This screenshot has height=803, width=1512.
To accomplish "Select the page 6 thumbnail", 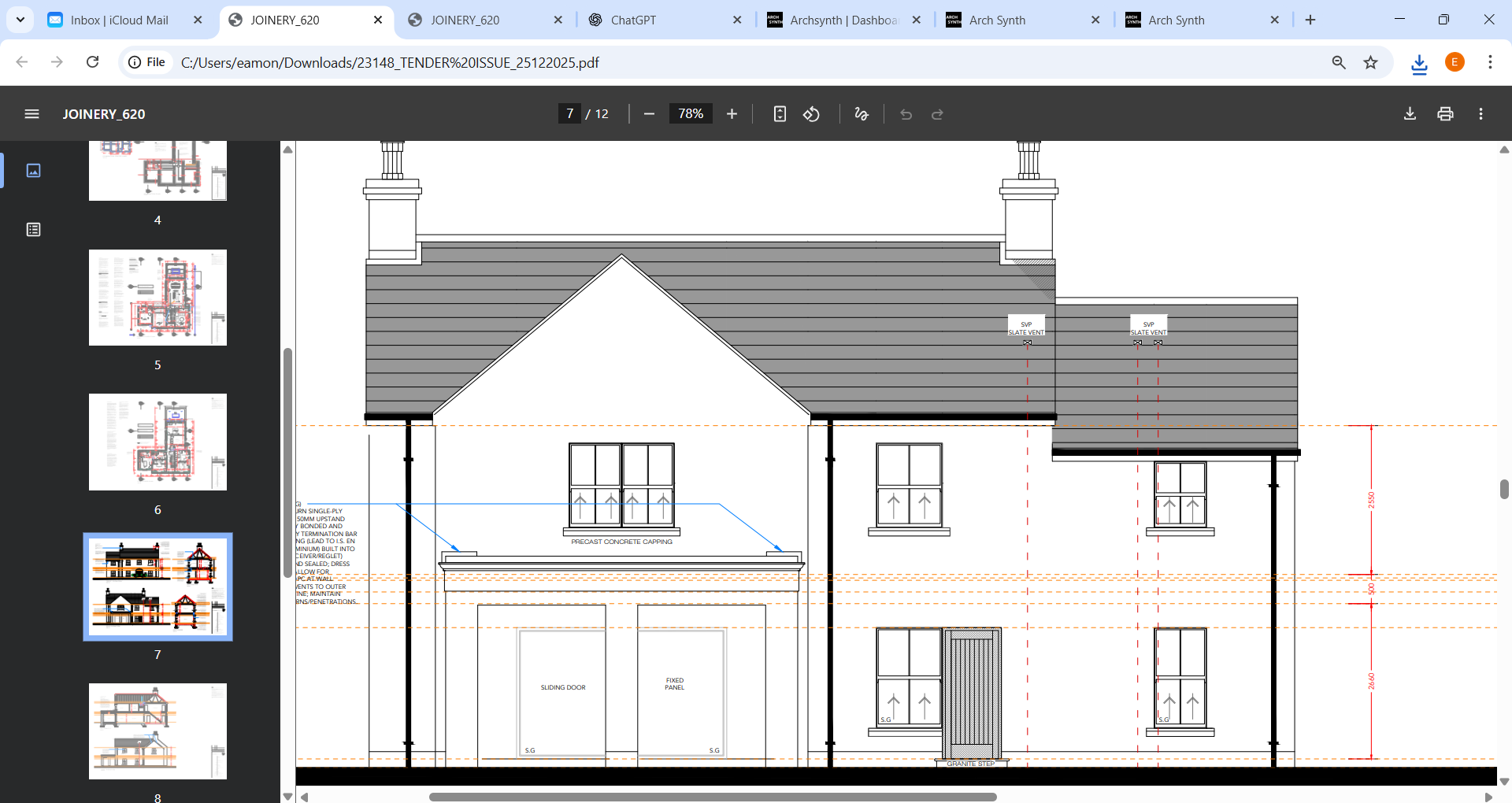I will [157, 442].
